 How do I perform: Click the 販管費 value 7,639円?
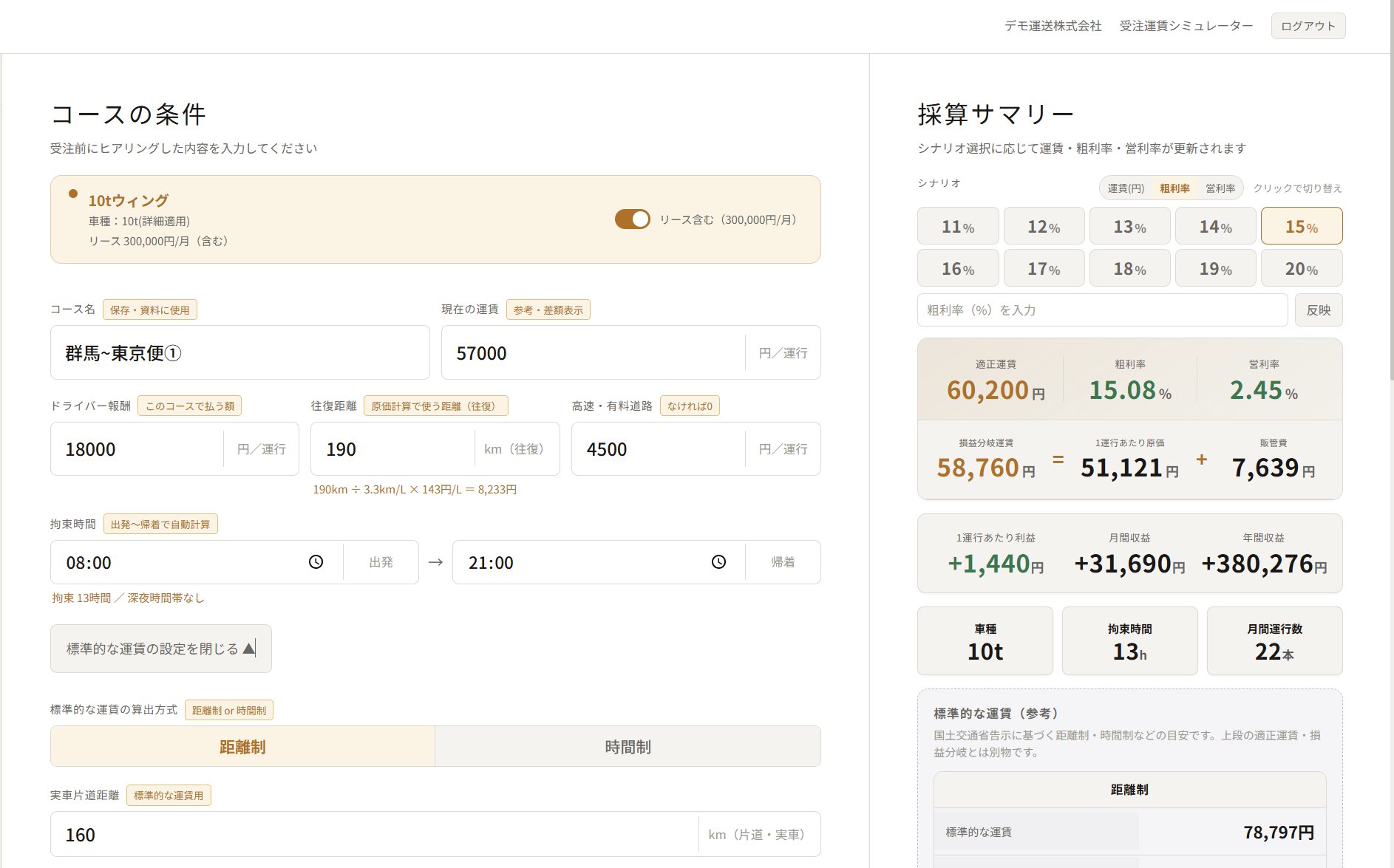pos(1274,468)
